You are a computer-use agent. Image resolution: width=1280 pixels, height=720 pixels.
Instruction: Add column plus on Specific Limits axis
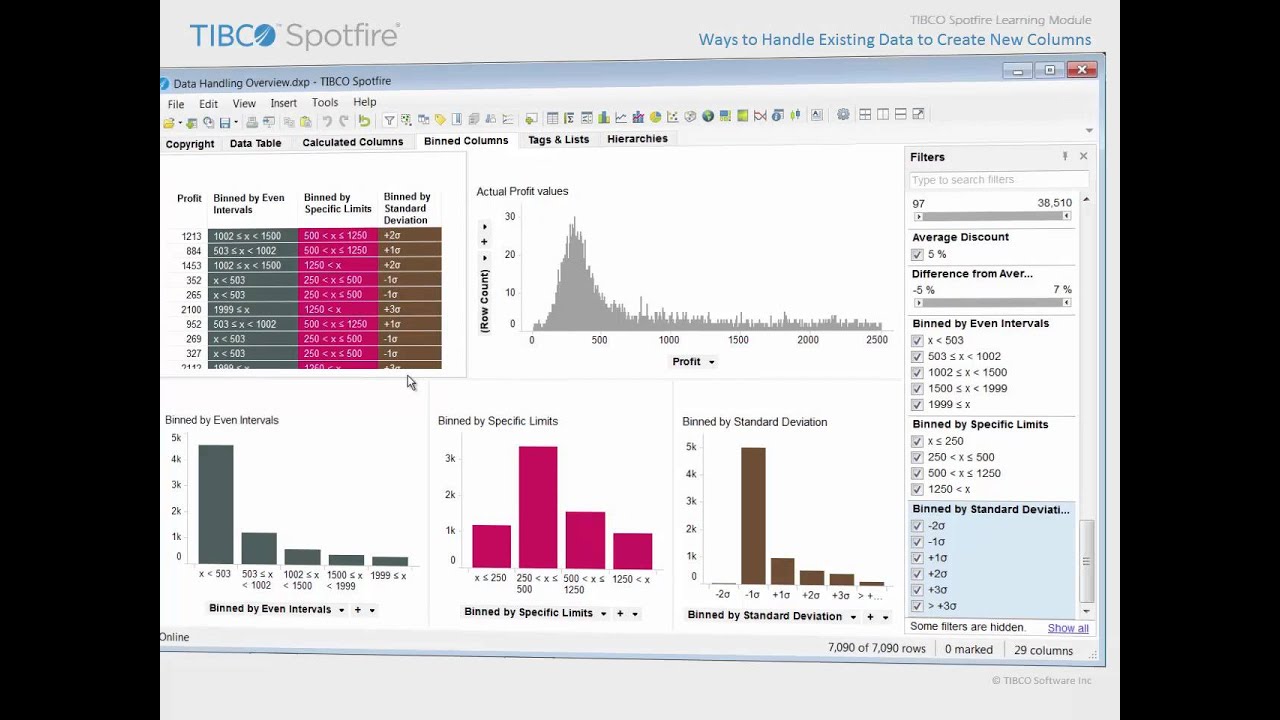click(620, 613)
